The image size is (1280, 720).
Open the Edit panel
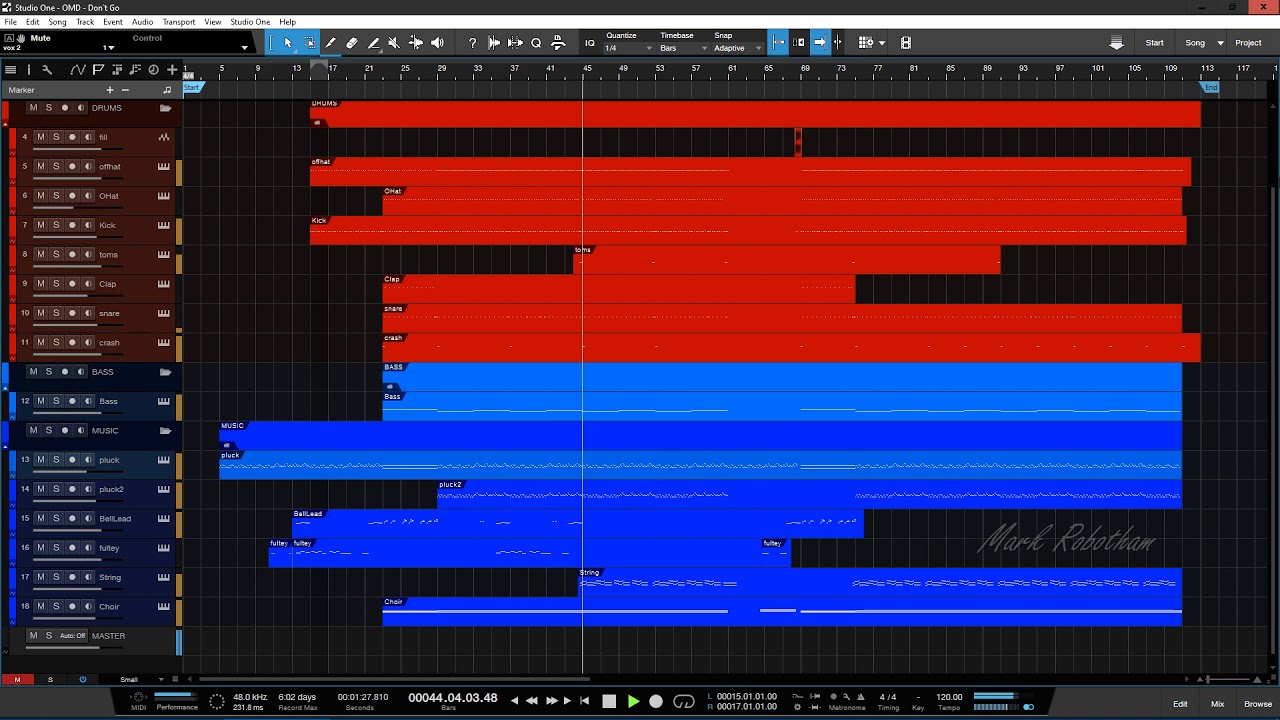pyautogui.click(x=1180, y=704)
